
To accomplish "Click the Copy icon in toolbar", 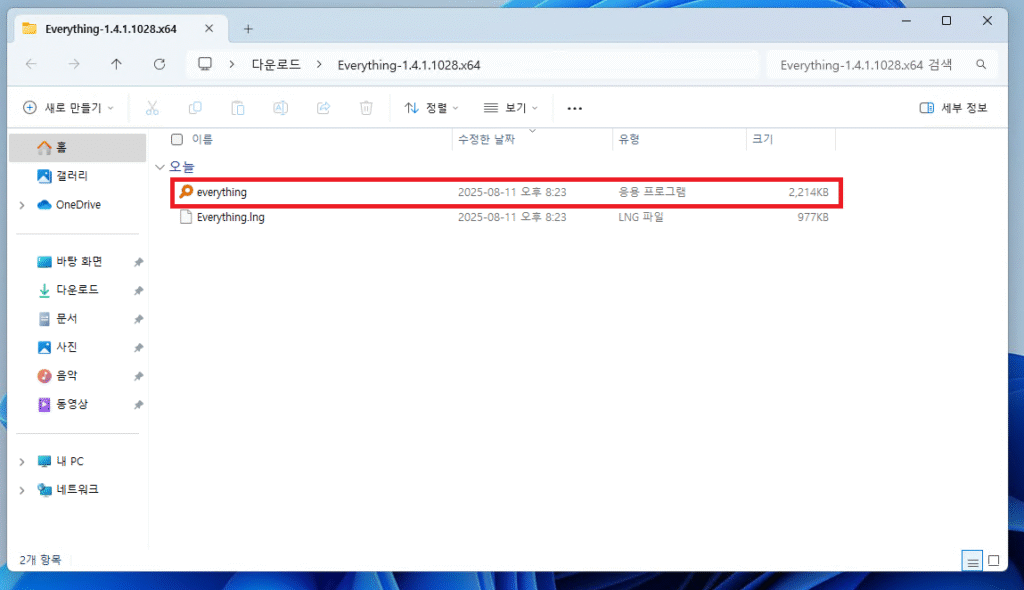I will [x=195, y=108].
